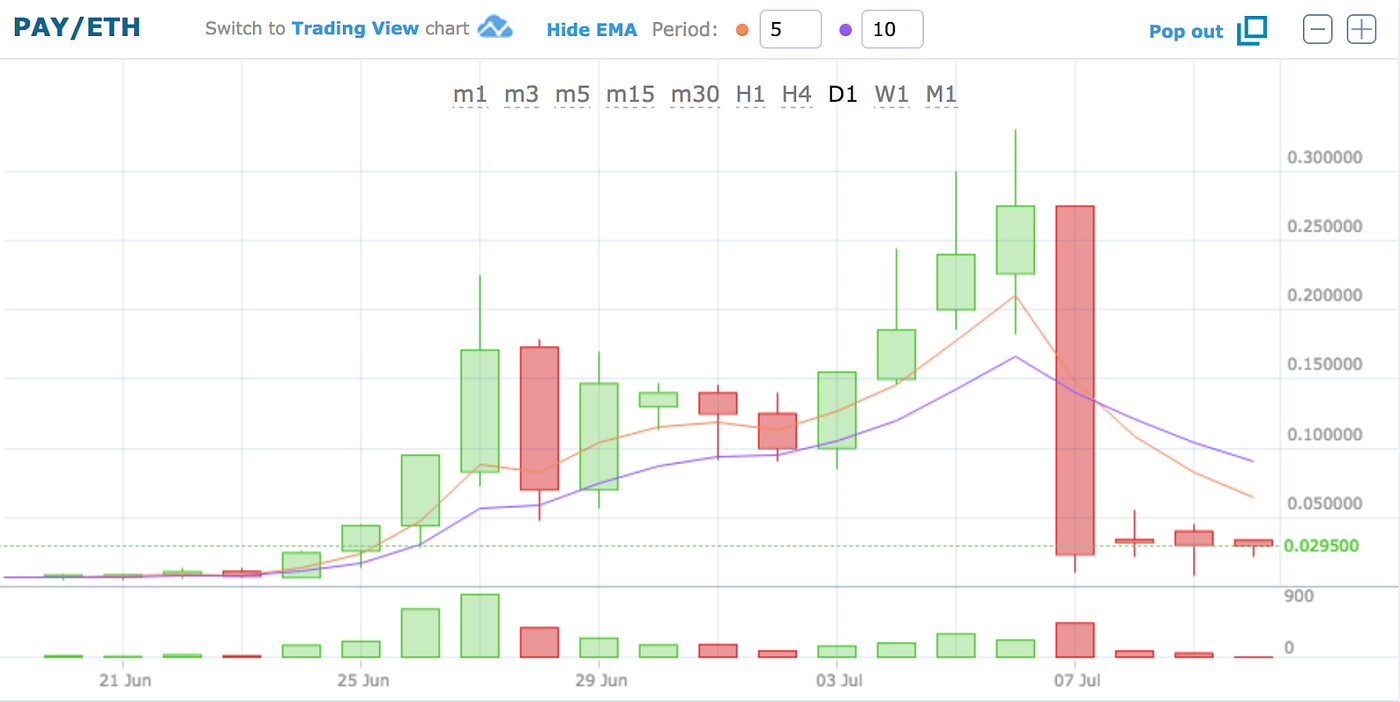Viewport: 1400px width, 702px height.
Task: Click the 21 Jun date label
Action: coord(124,682)
